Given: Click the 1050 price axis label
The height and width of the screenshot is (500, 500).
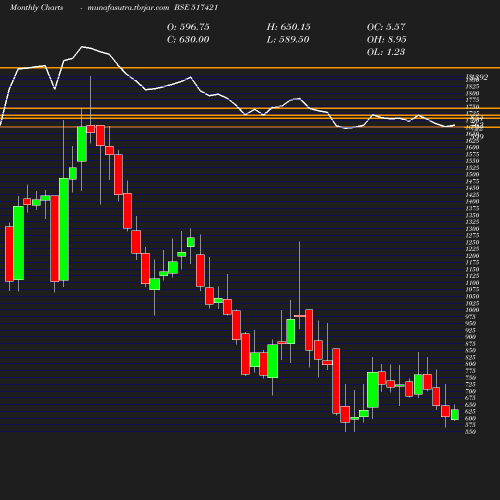Looking at the screenshot, I should (472, 296).
